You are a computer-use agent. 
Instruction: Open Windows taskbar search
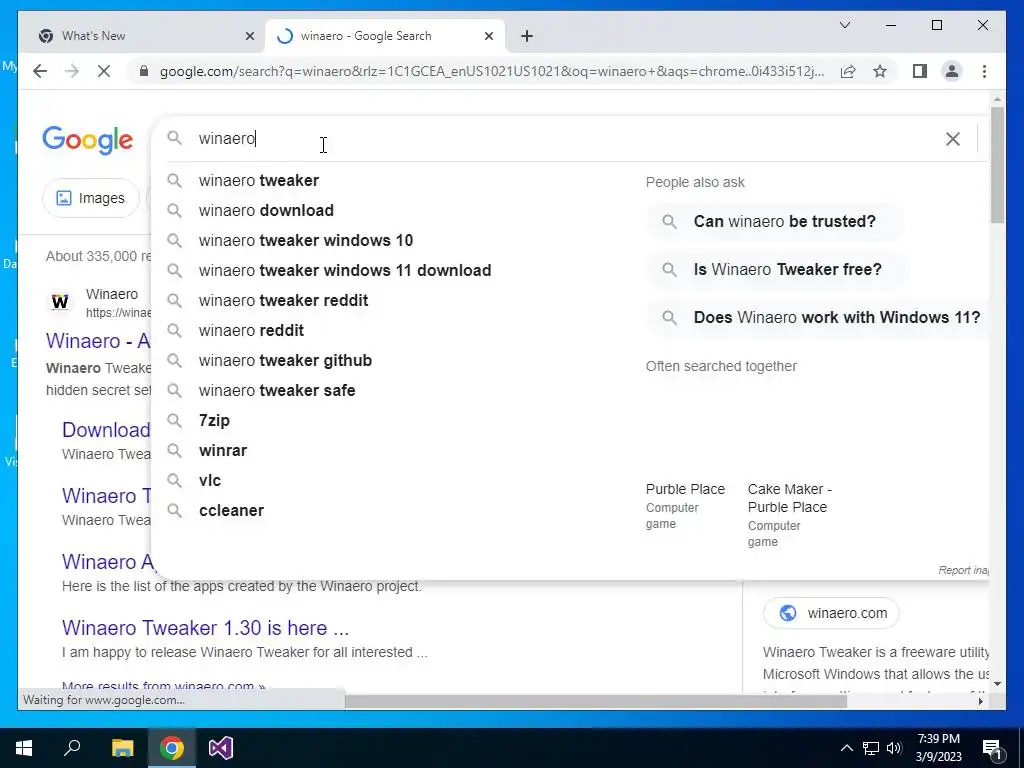click(72, 748)
